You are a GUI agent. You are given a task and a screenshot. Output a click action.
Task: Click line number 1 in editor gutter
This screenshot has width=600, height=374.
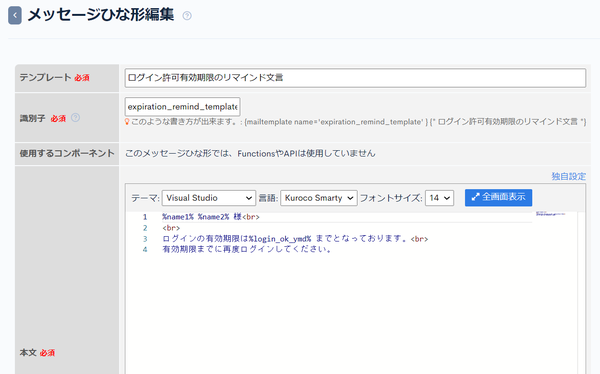[145, 217]
